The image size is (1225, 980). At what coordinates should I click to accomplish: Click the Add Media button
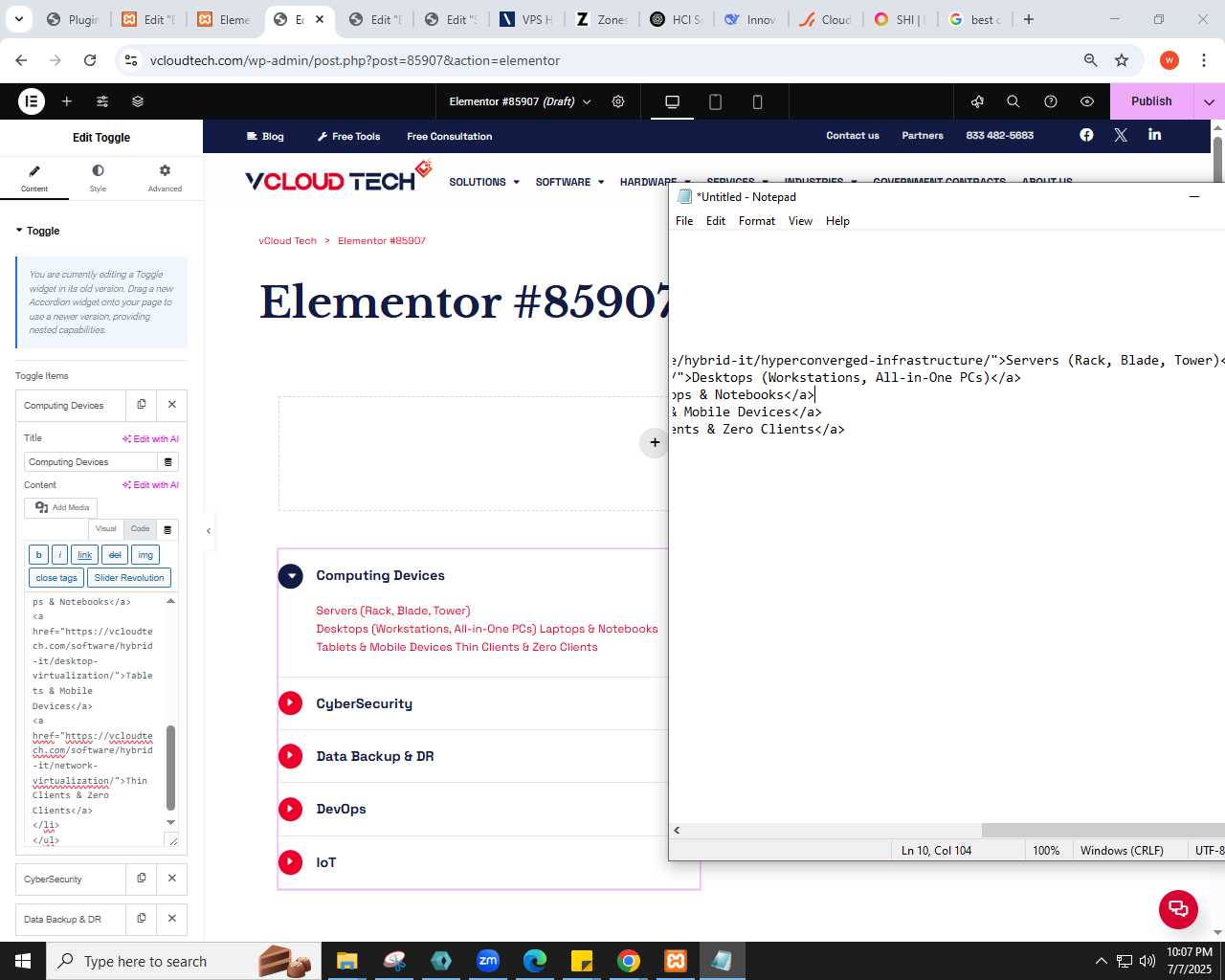(x=61, y=507)
